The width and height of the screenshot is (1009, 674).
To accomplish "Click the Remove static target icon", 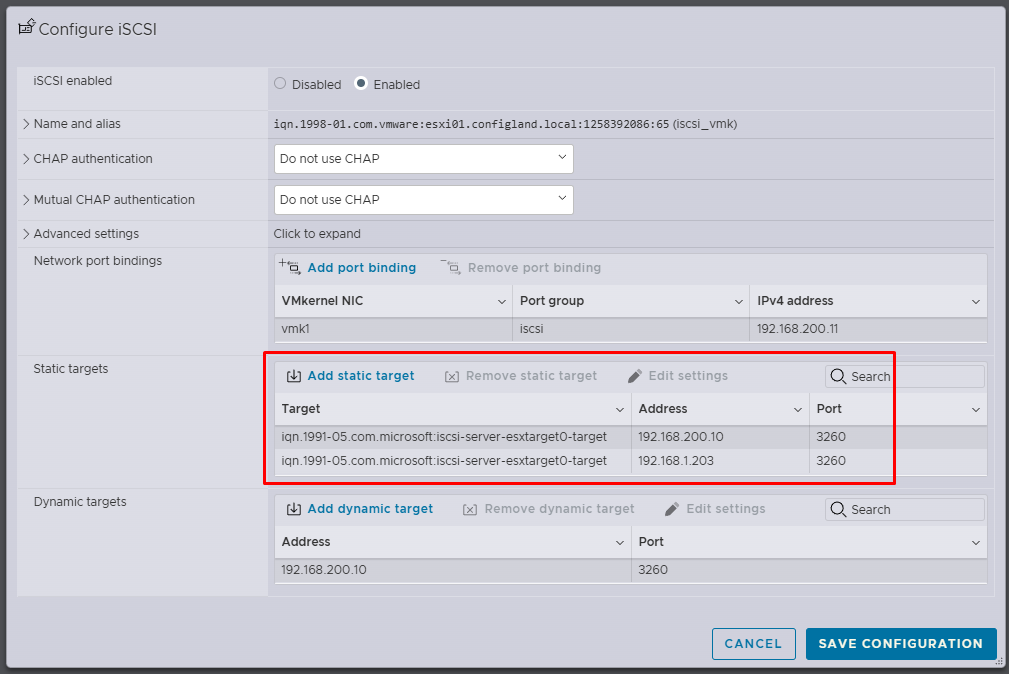I will (451, 376).
